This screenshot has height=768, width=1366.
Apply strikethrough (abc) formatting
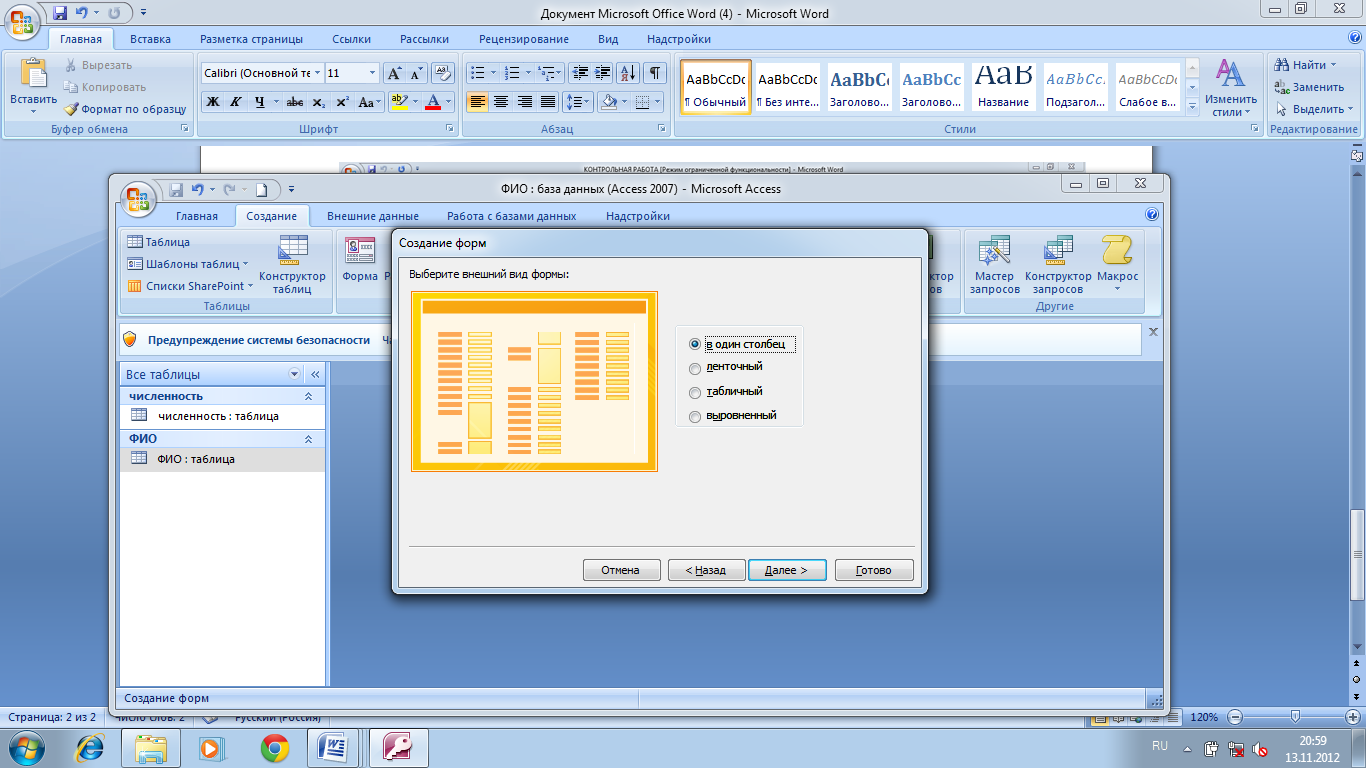pos(295,102)
